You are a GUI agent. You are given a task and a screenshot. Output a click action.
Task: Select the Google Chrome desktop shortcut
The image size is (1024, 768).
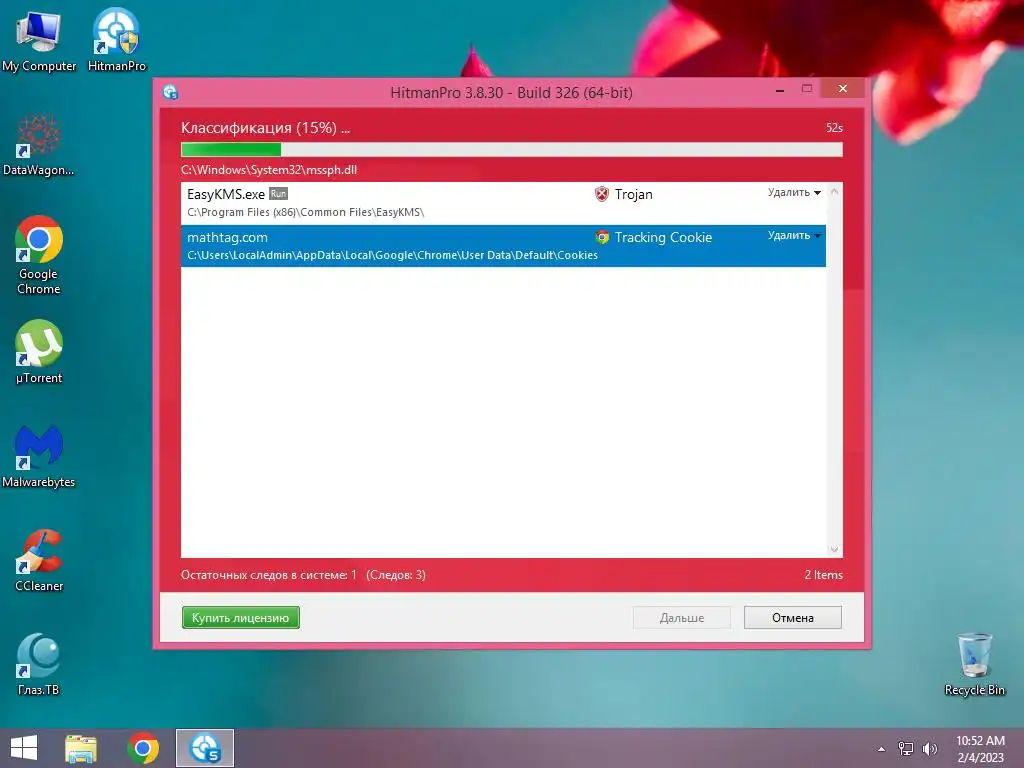point(39,255)
